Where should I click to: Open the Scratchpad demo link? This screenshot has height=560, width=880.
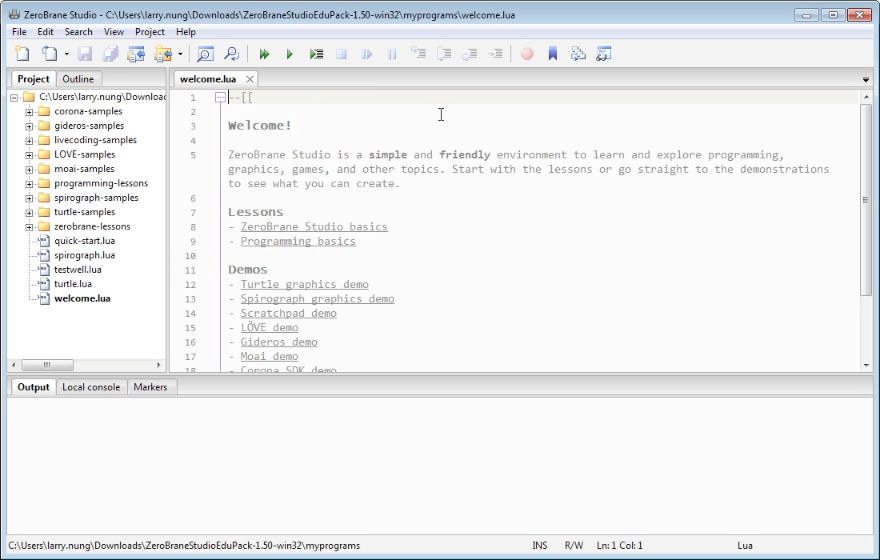click(x=288, y=313)
